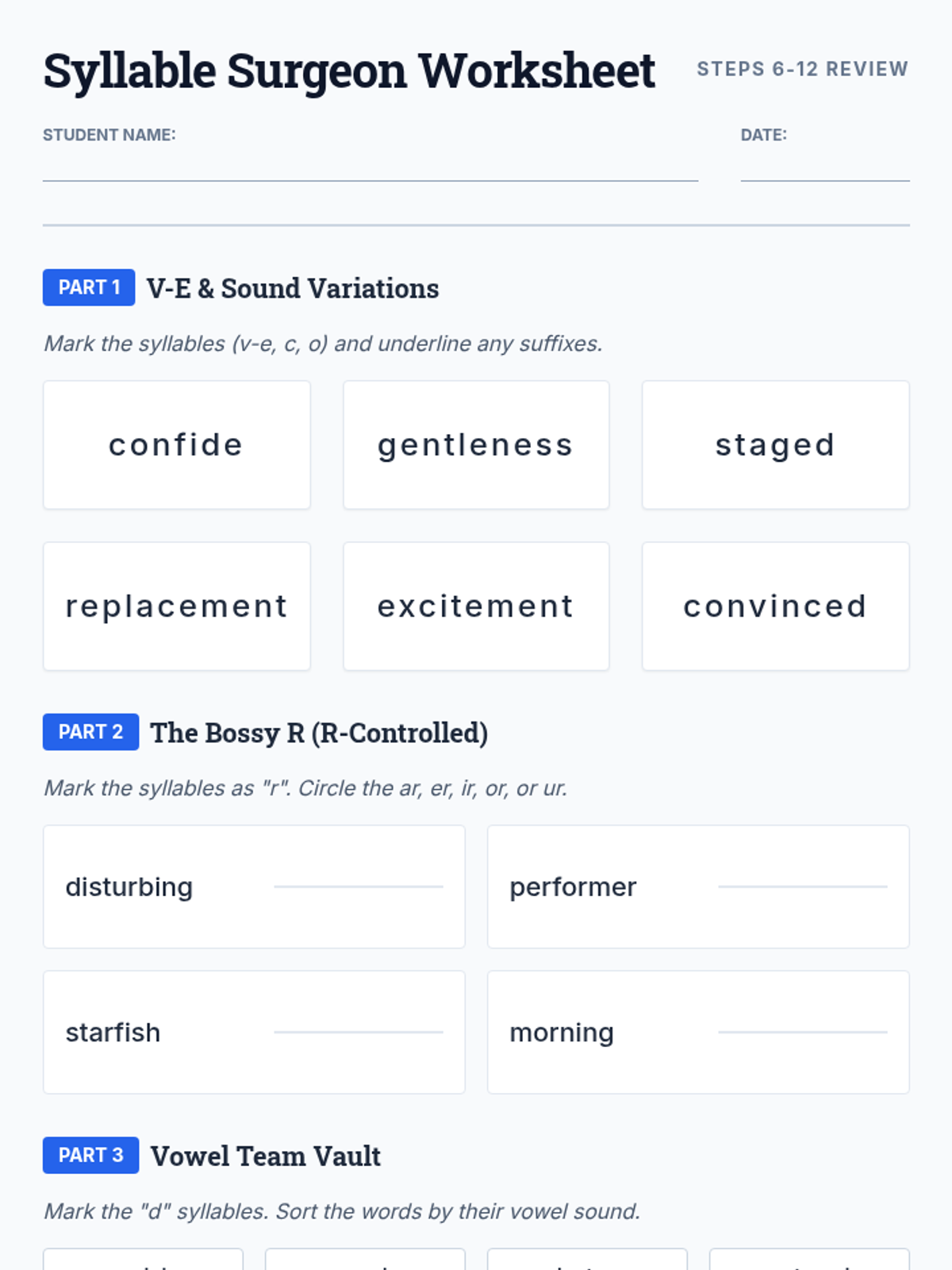Click the 'excitement' word card
The width and height of the screenshot is (952, 1270).
476,606
